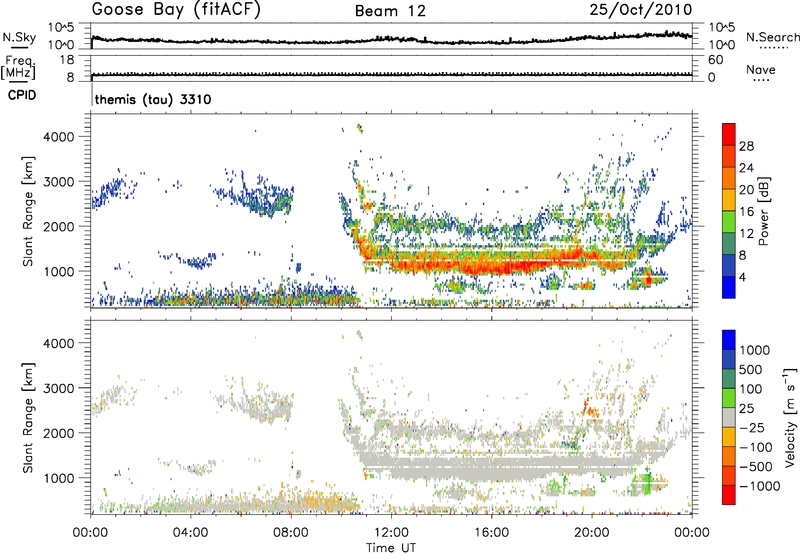
Task: Click the 'Velocity [m s-1]' colorbar label
Action: [x=790, y=417]
